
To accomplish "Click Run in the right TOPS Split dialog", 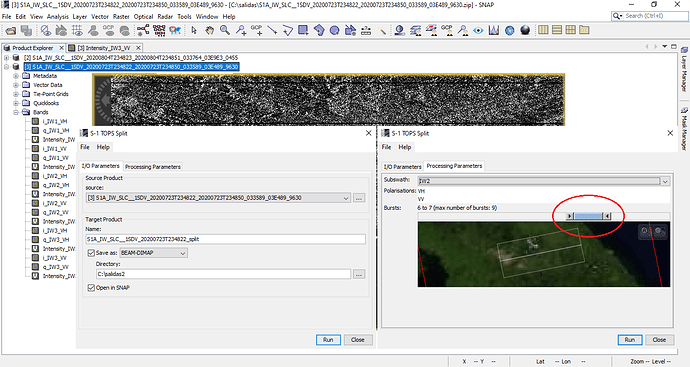I will point(630,340).
